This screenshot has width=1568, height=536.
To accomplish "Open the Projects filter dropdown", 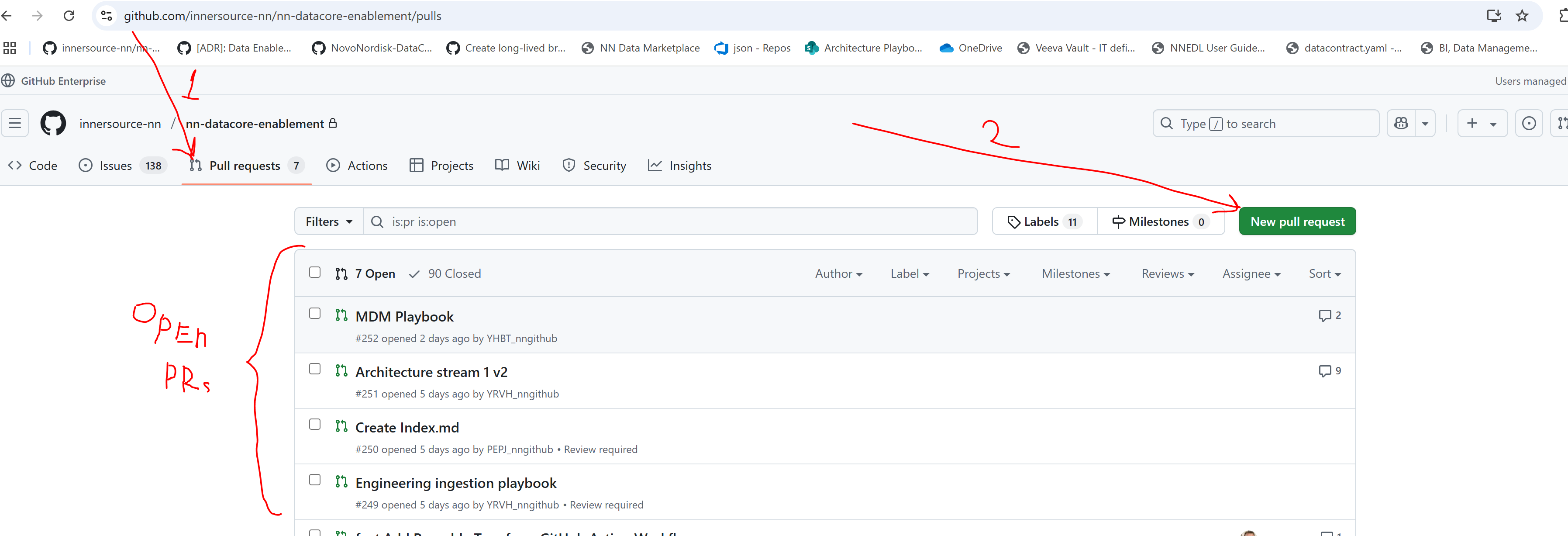I will tap(983, 274).
